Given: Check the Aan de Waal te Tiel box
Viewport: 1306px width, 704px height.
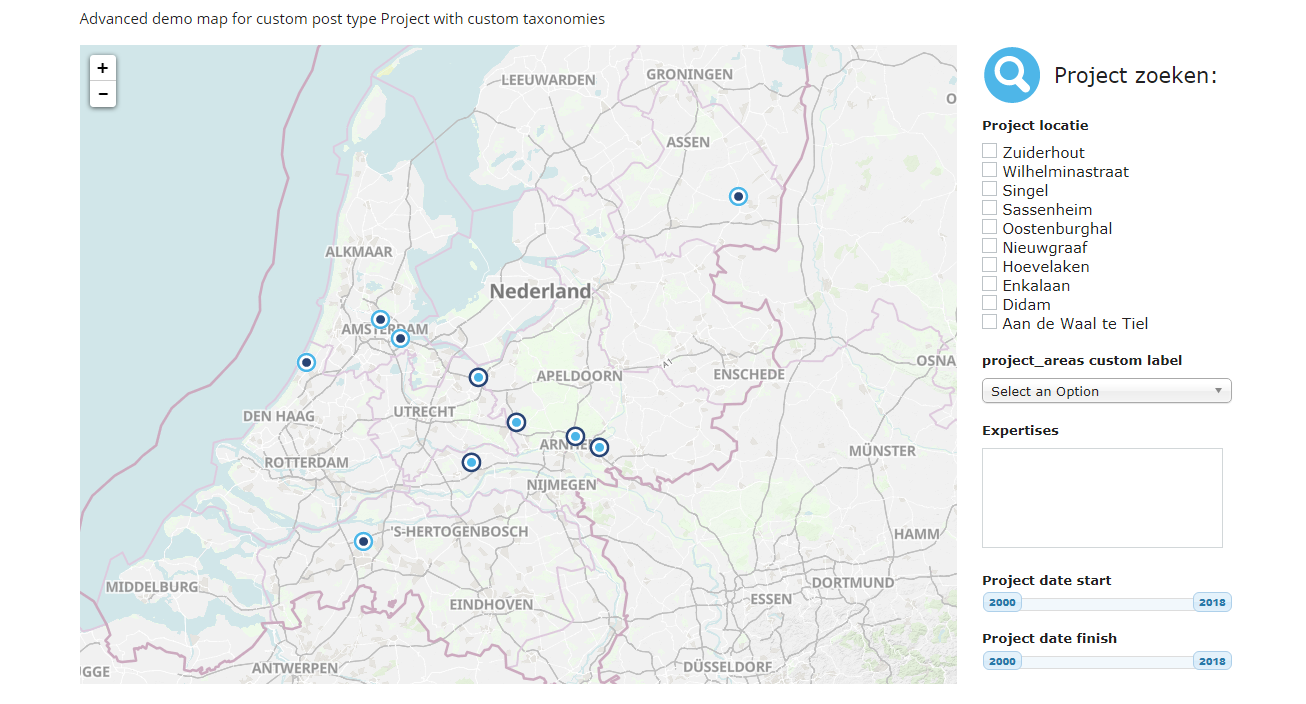Looking at the screenshot, I should 990,322.
